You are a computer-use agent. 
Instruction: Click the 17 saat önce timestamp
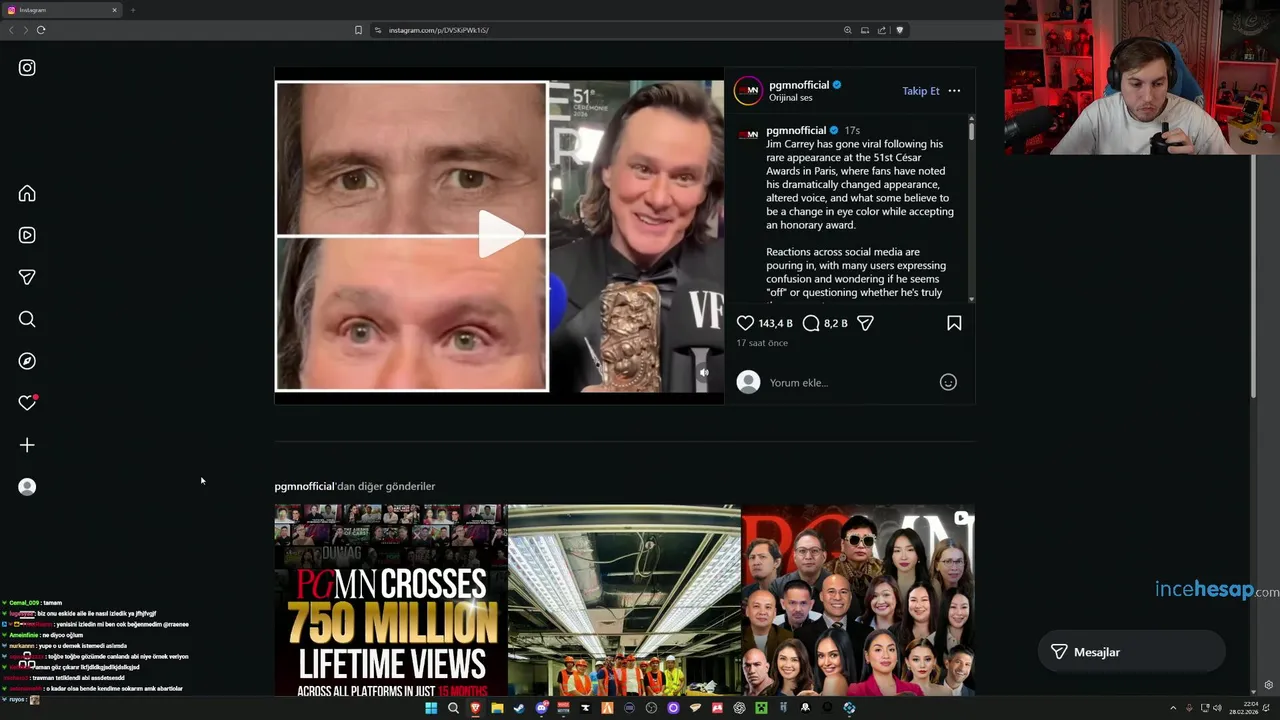pos(762,343)
